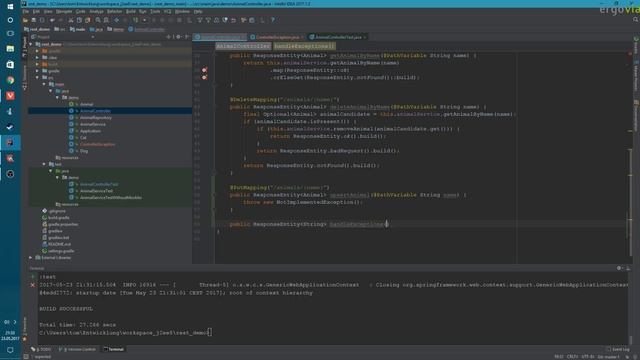Open the VCS menu
Image resolution: width=640 pixels, height=360 pixels.
167,11
